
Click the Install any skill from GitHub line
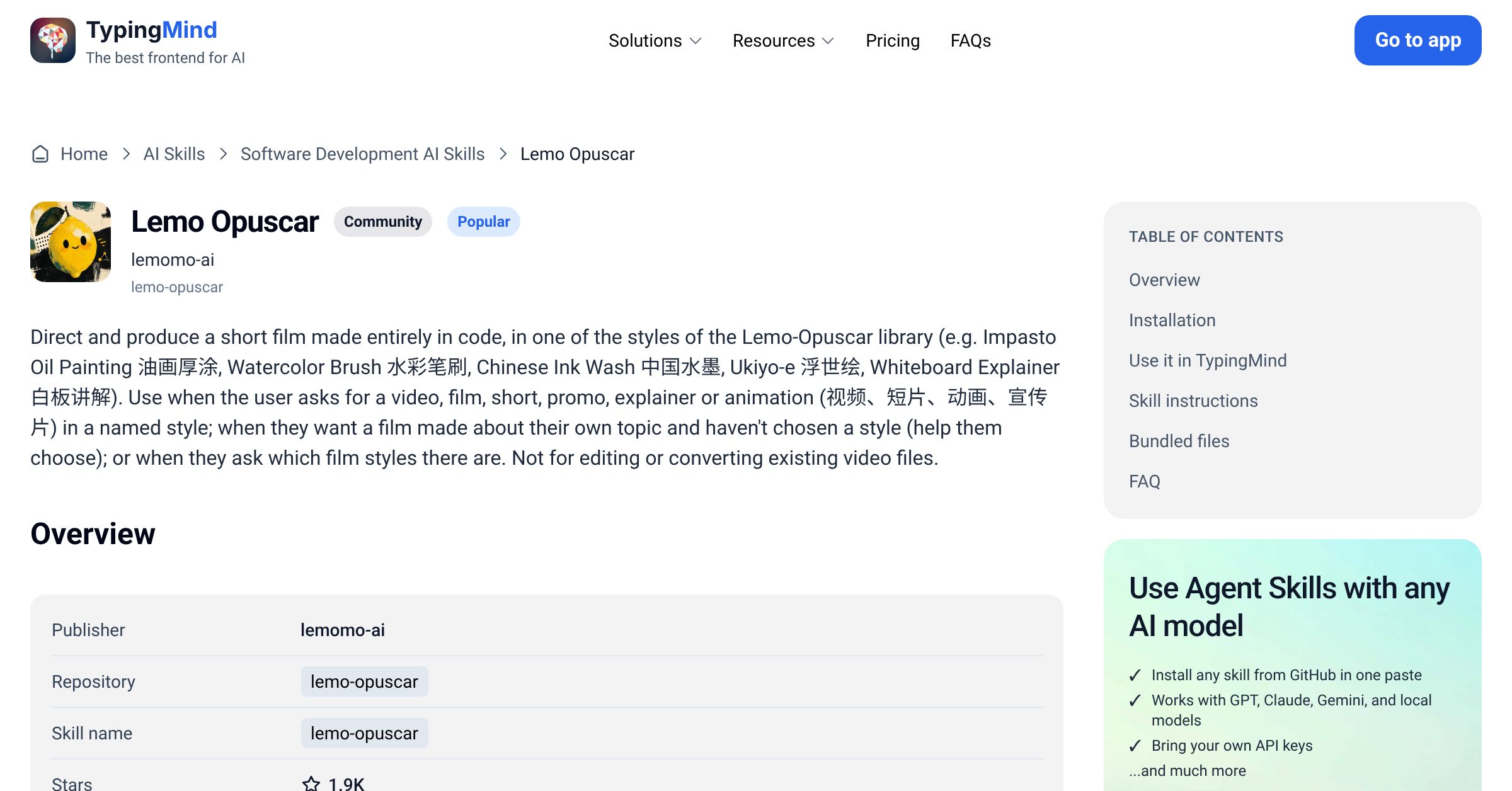pyautogui.click(x=1286, y=675)
